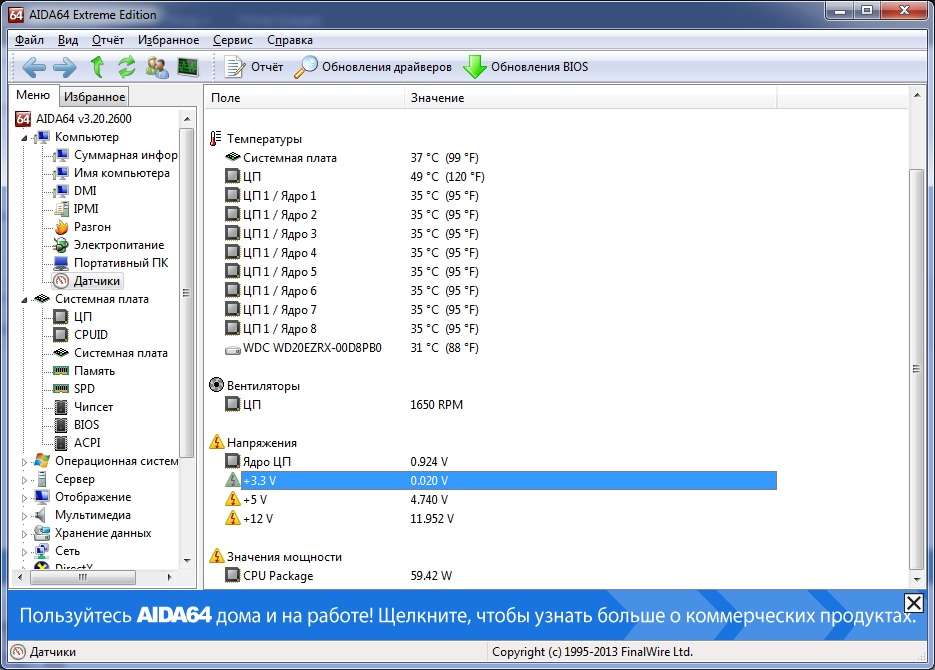Switch to the Избранное tab in sidebar
Image resolution: width=935 pixels, height=670 pixels.
tap(94, 97)
